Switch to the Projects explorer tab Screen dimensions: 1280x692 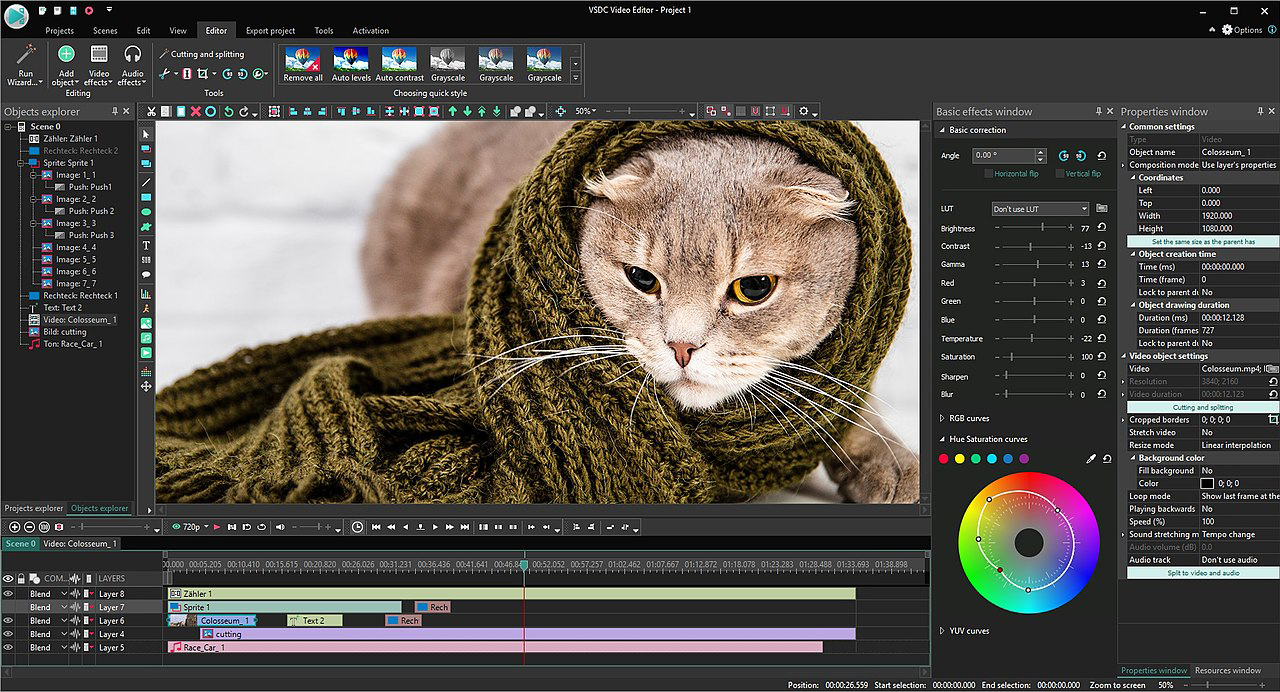point(34,508)
